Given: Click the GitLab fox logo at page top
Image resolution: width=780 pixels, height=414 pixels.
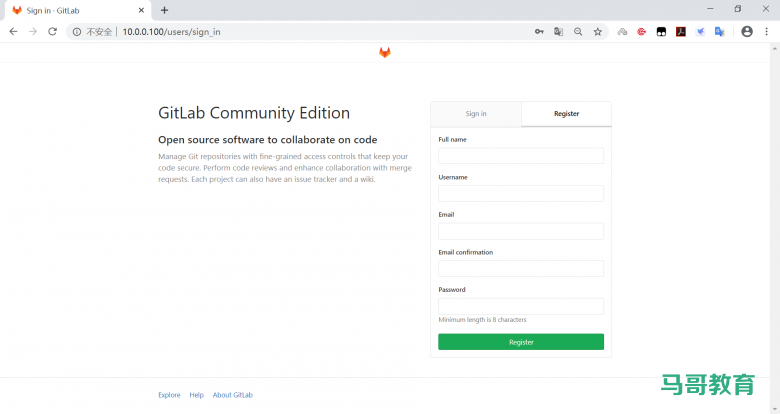Looking at the screenshot, I should tap(385, 52).
